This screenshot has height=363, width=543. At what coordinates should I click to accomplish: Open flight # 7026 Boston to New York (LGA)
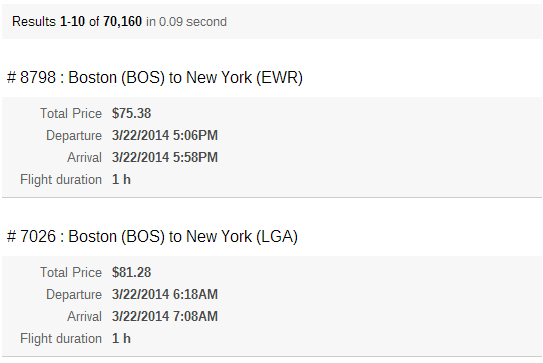(152, 237)
